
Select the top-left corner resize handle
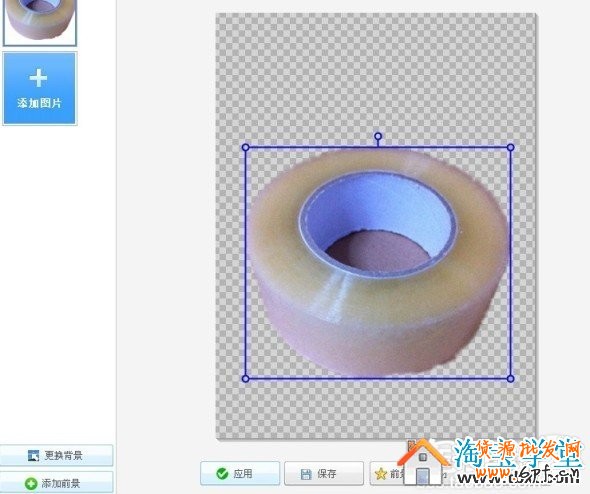(245, 147)
